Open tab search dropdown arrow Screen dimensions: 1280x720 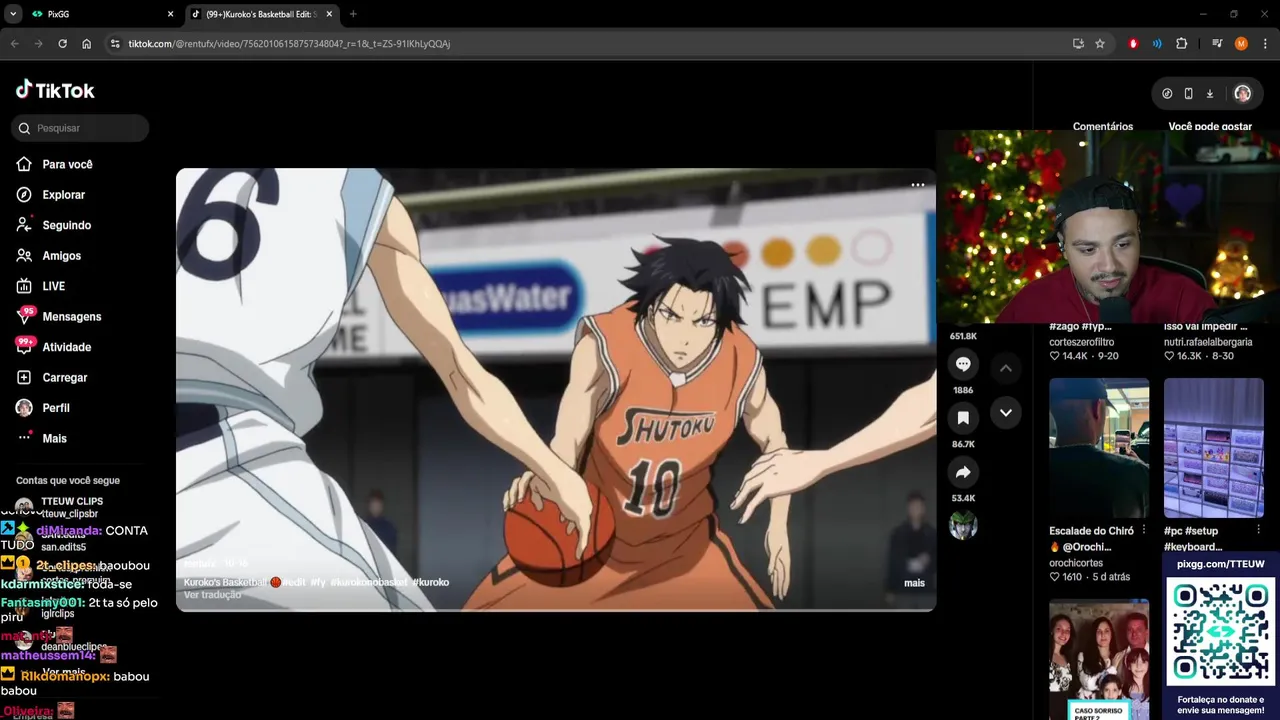pyautogui.click(x=13, y=14)
